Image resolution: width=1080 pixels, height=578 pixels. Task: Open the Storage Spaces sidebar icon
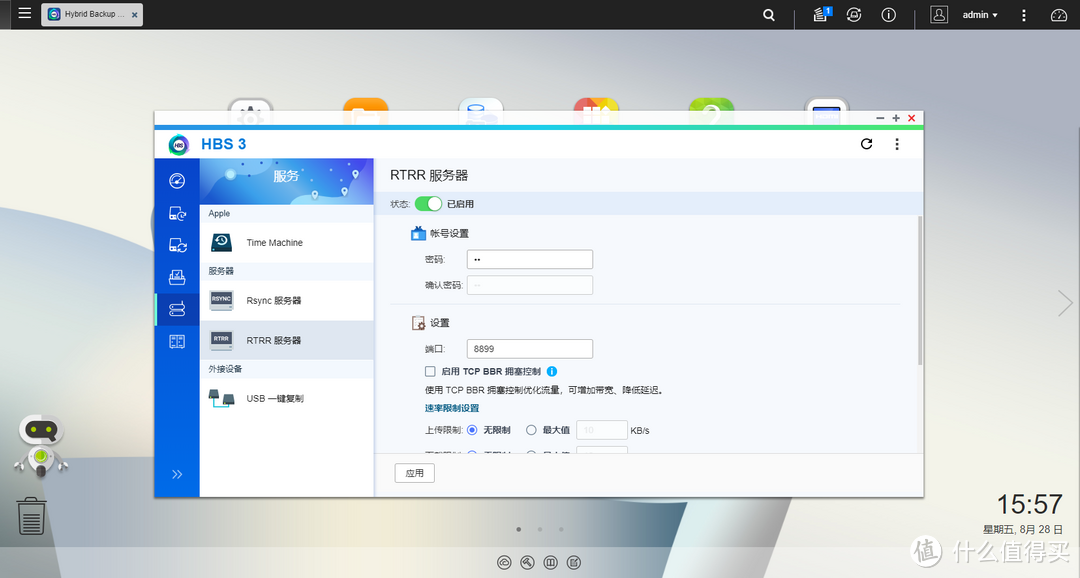click(x=177, y=341)
